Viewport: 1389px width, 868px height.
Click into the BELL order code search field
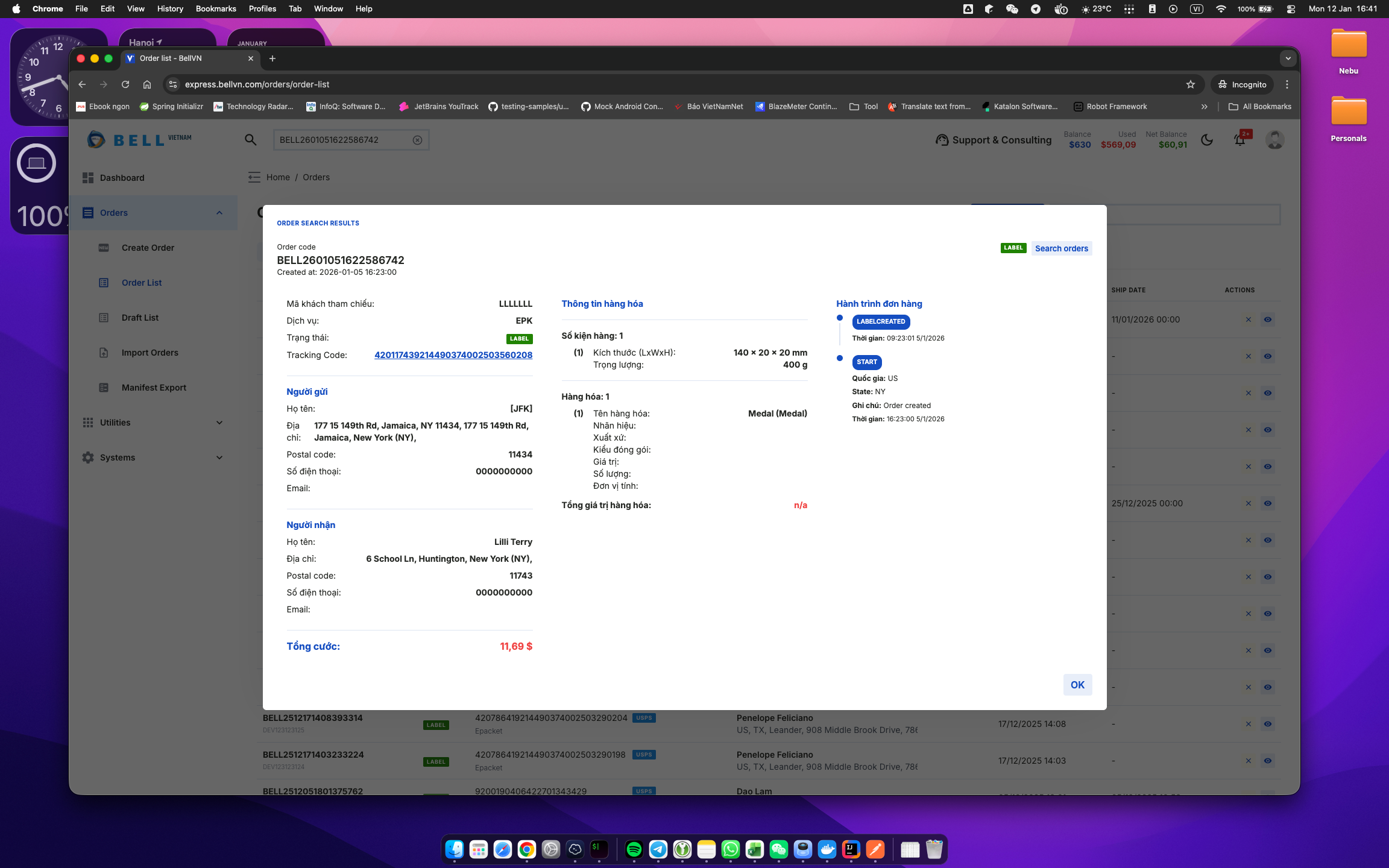click(x=341, y=140)
